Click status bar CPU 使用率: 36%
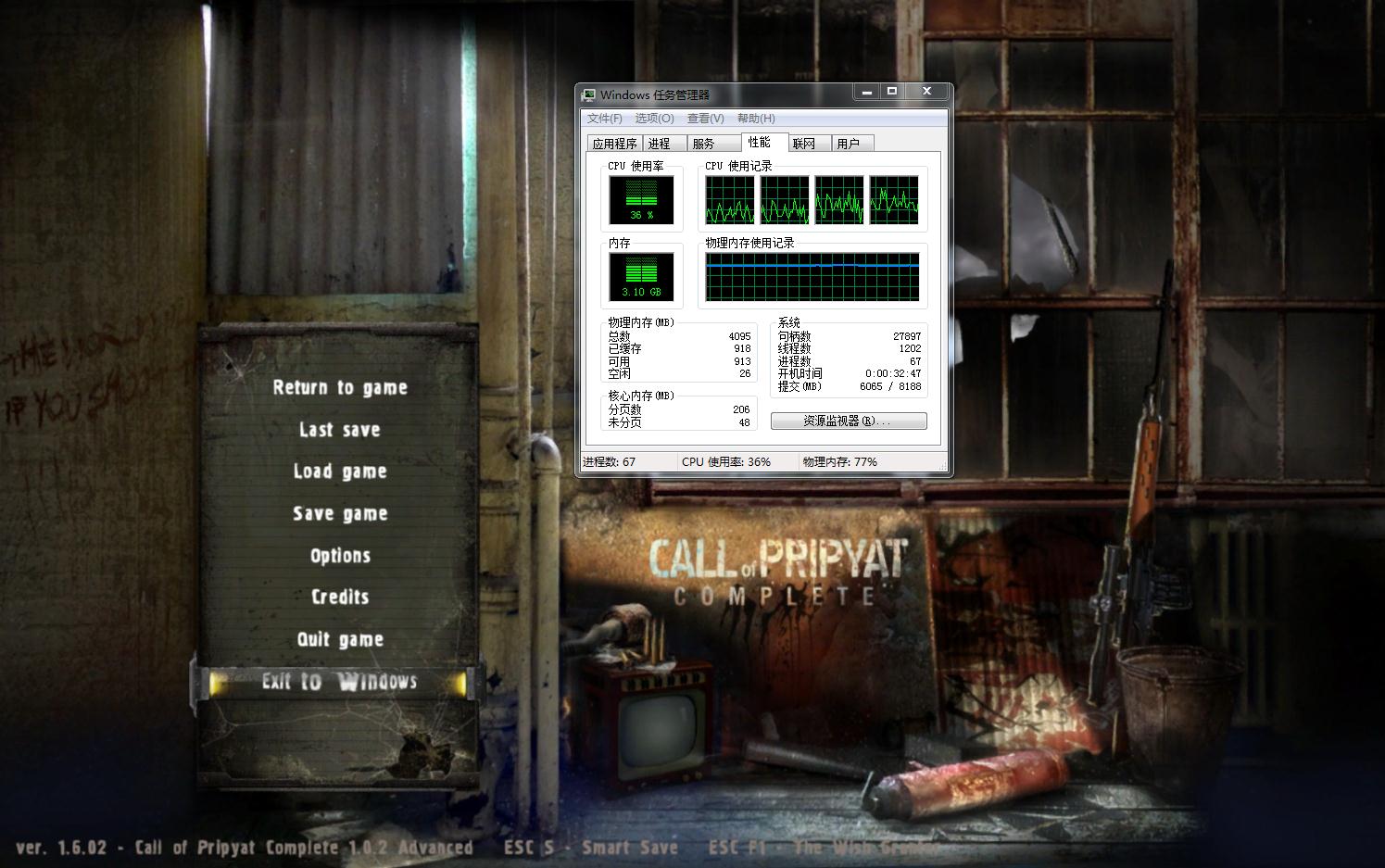 (x=726, y=462)
